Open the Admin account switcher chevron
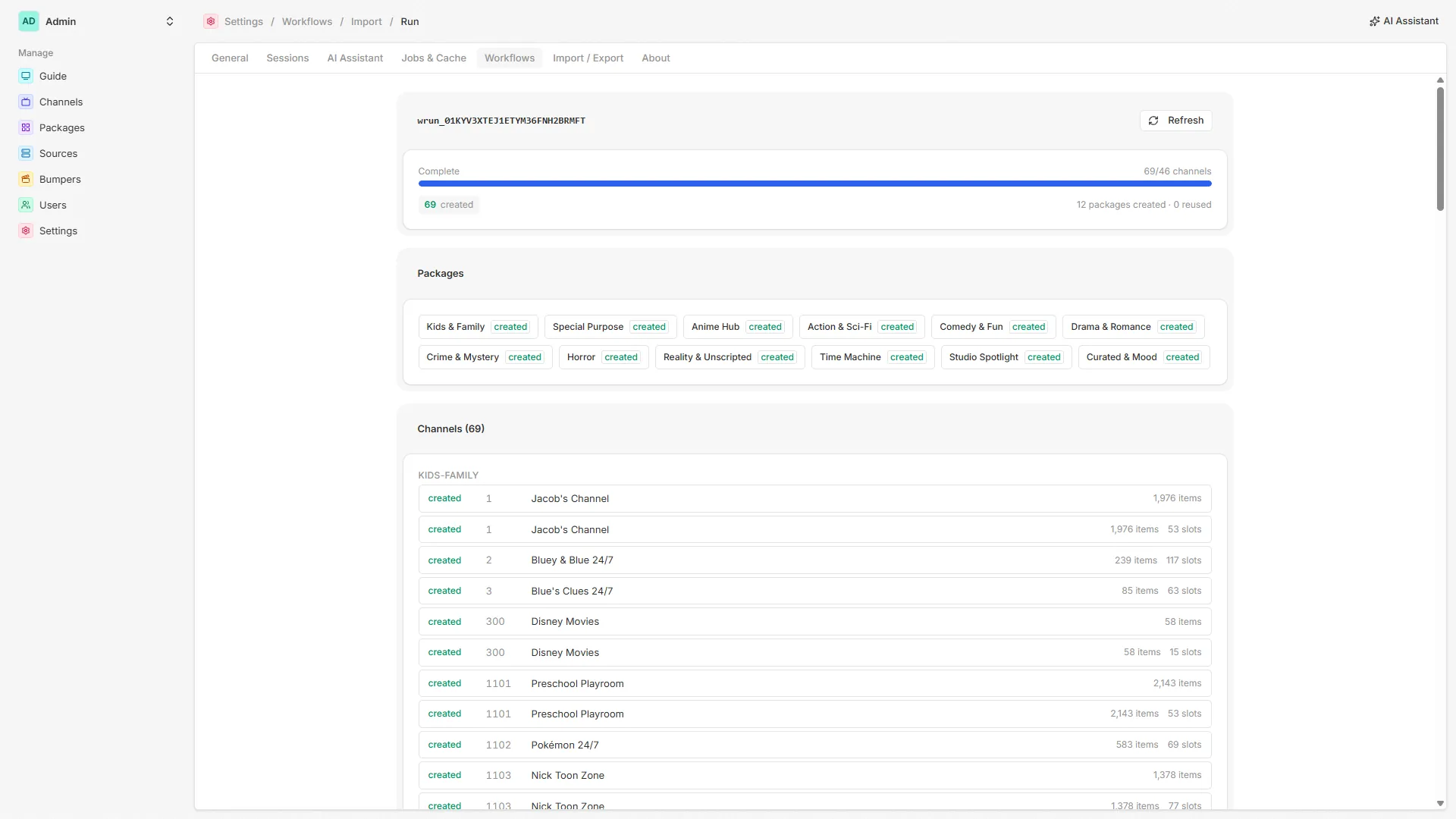This screenshot has height=819, width=1456. (170, 21)
